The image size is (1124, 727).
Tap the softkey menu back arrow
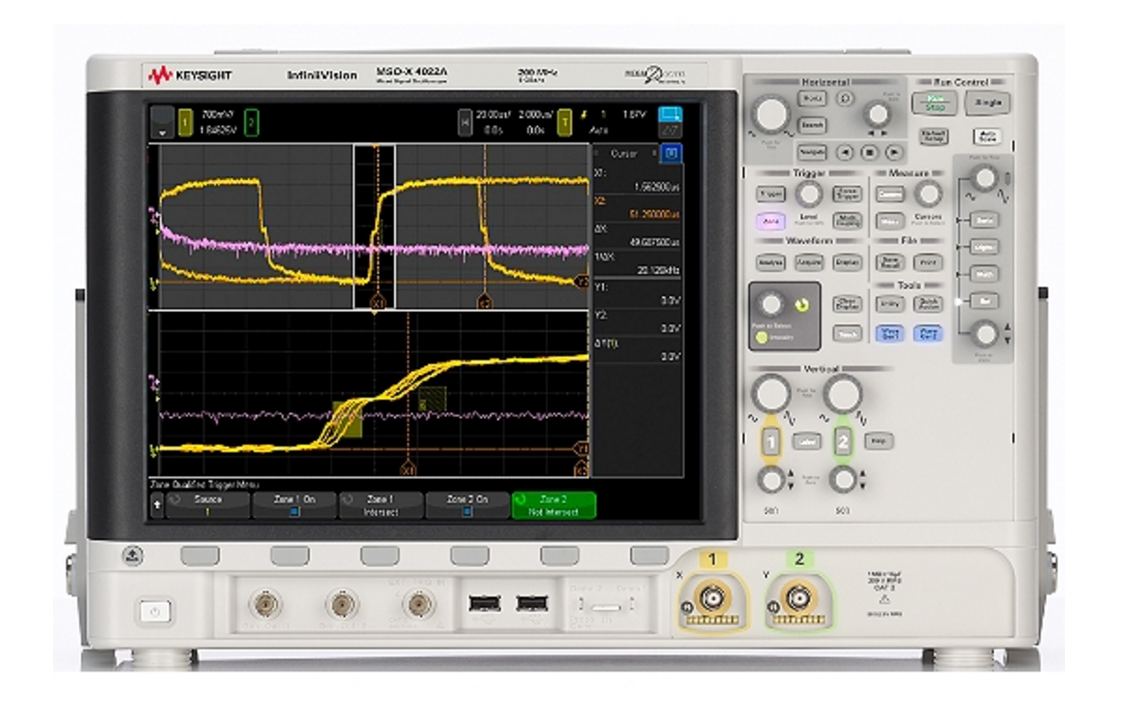157,505
